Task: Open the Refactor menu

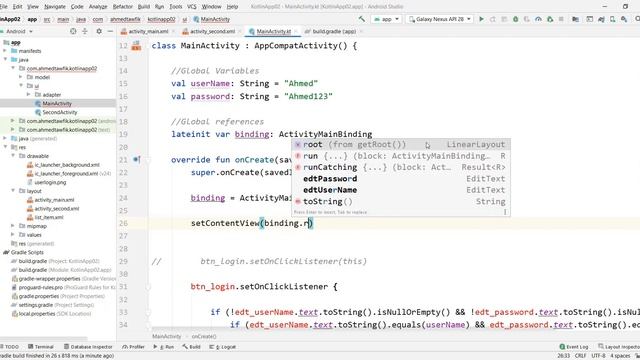Action: [122, 7]
